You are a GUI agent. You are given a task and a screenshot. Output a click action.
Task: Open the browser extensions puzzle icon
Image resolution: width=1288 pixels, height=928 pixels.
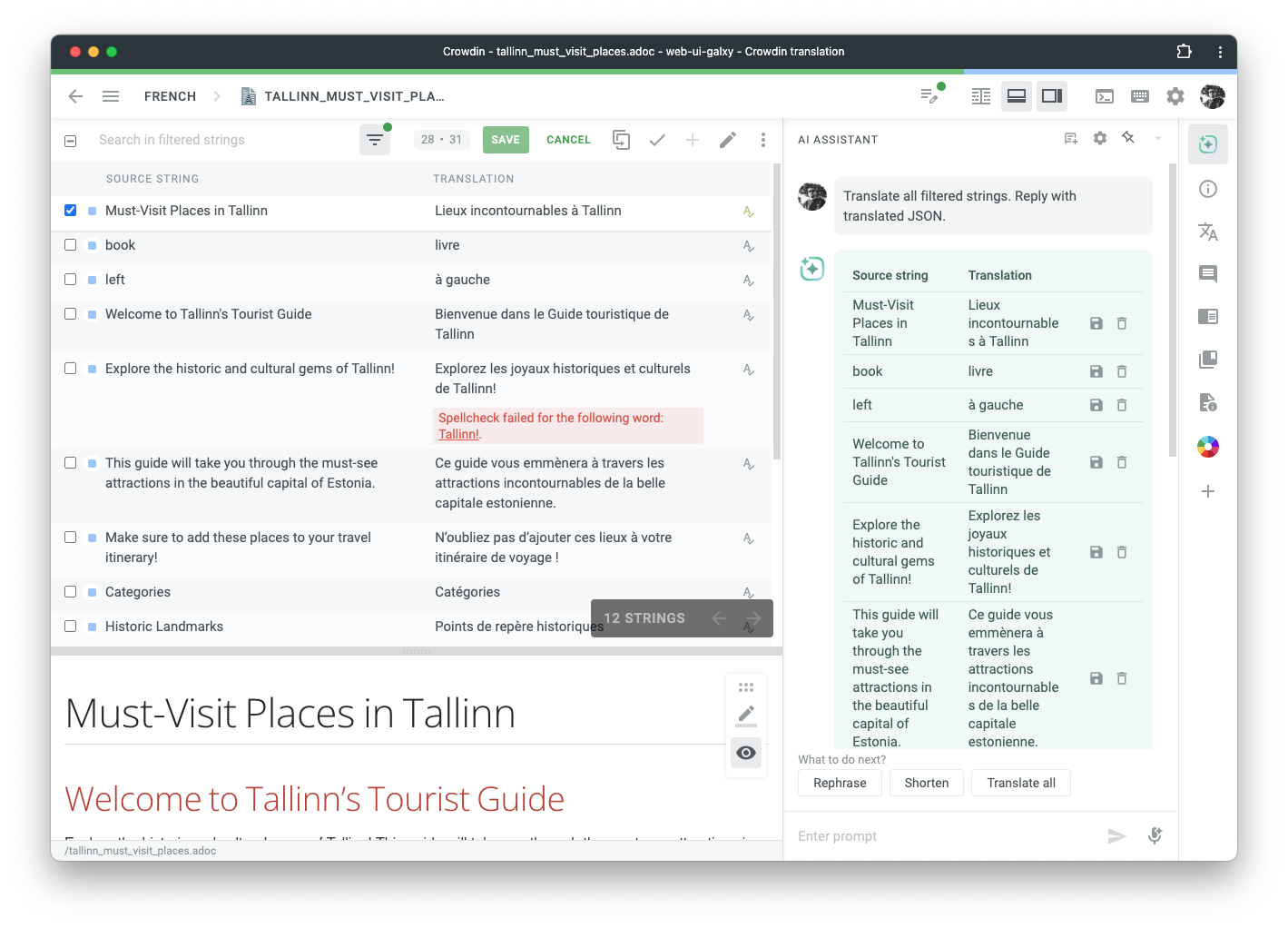click(1184, 52)
